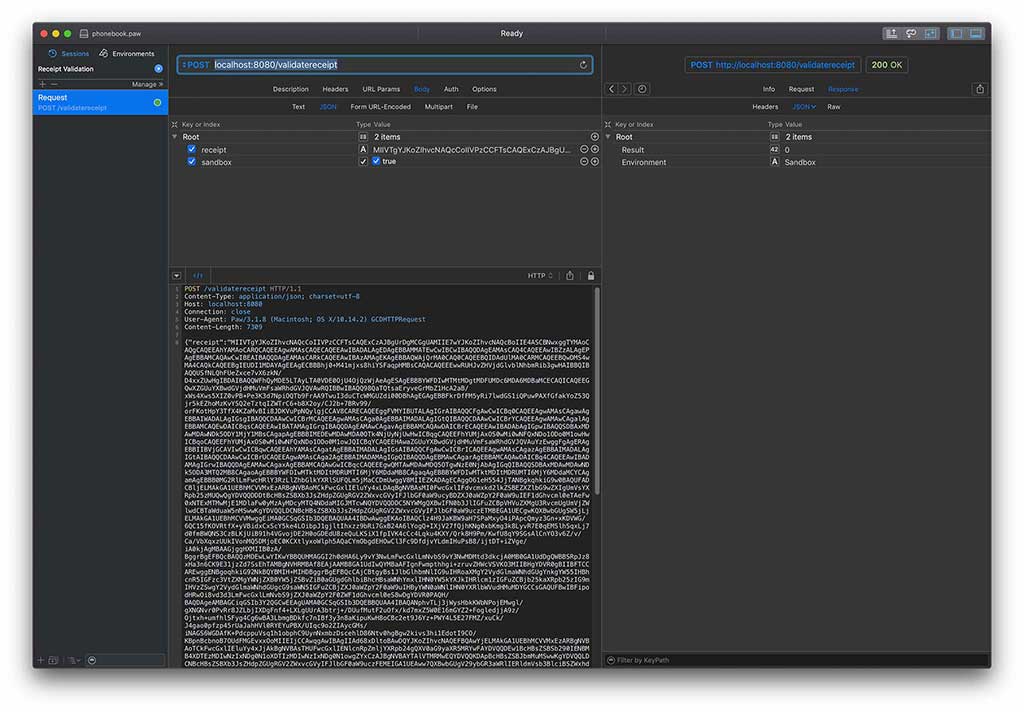1024x712 pixels.
Task: Collapse the Root node in request body
Action: 176,137
